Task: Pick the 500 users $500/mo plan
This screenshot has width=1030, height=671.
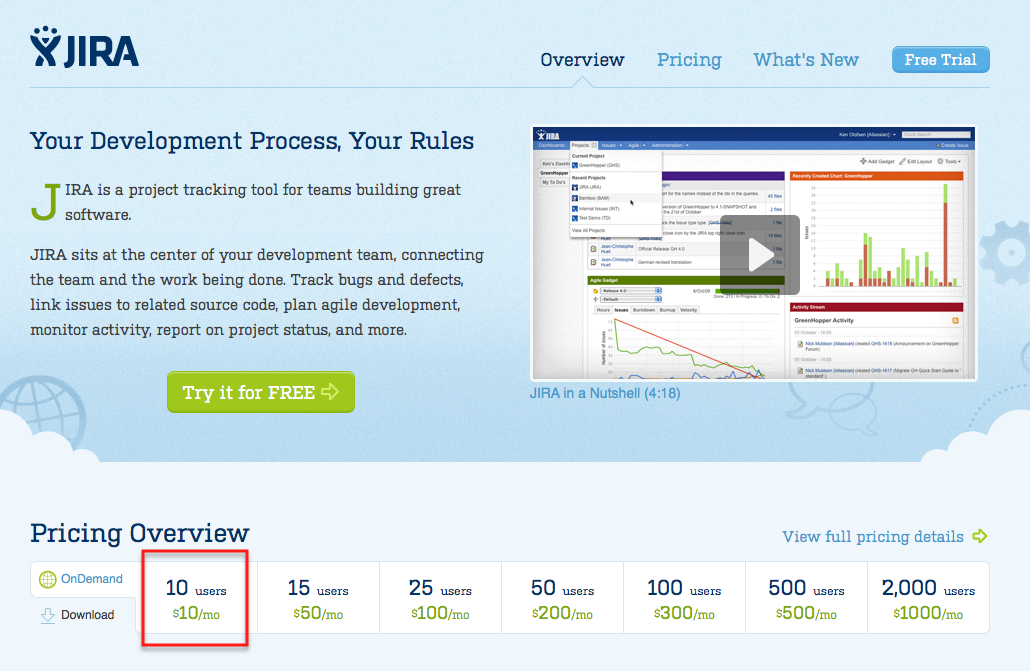Action: click(x=806, y=598)
